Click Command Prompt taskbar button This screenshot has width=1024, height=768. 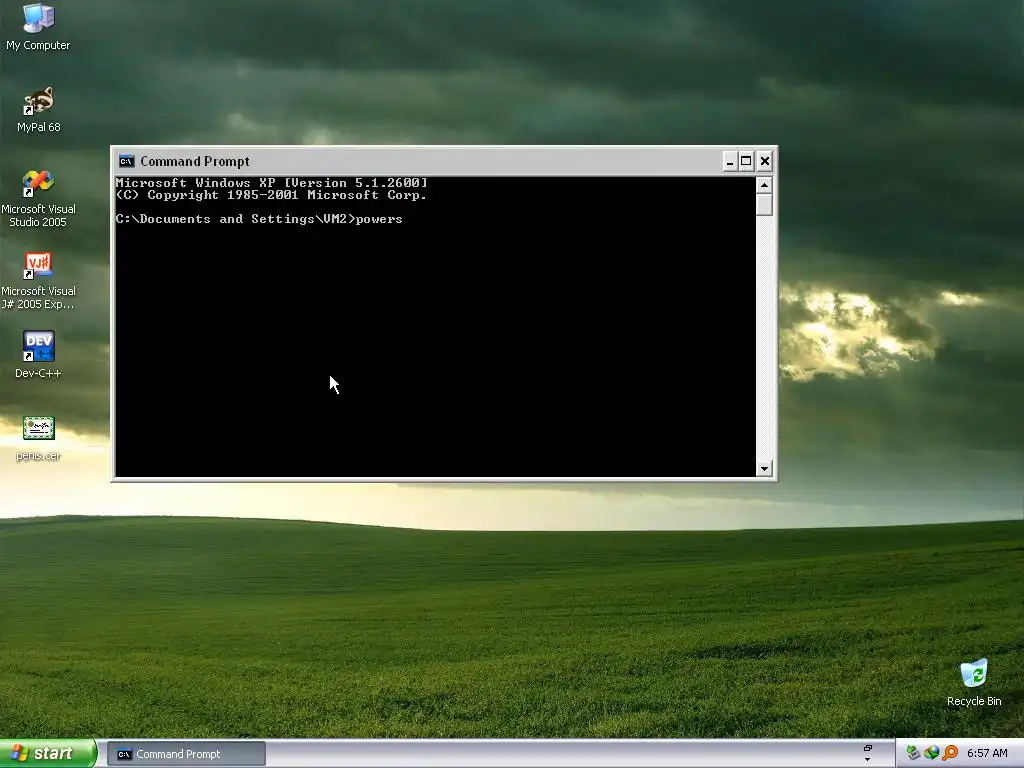[186, 754]
